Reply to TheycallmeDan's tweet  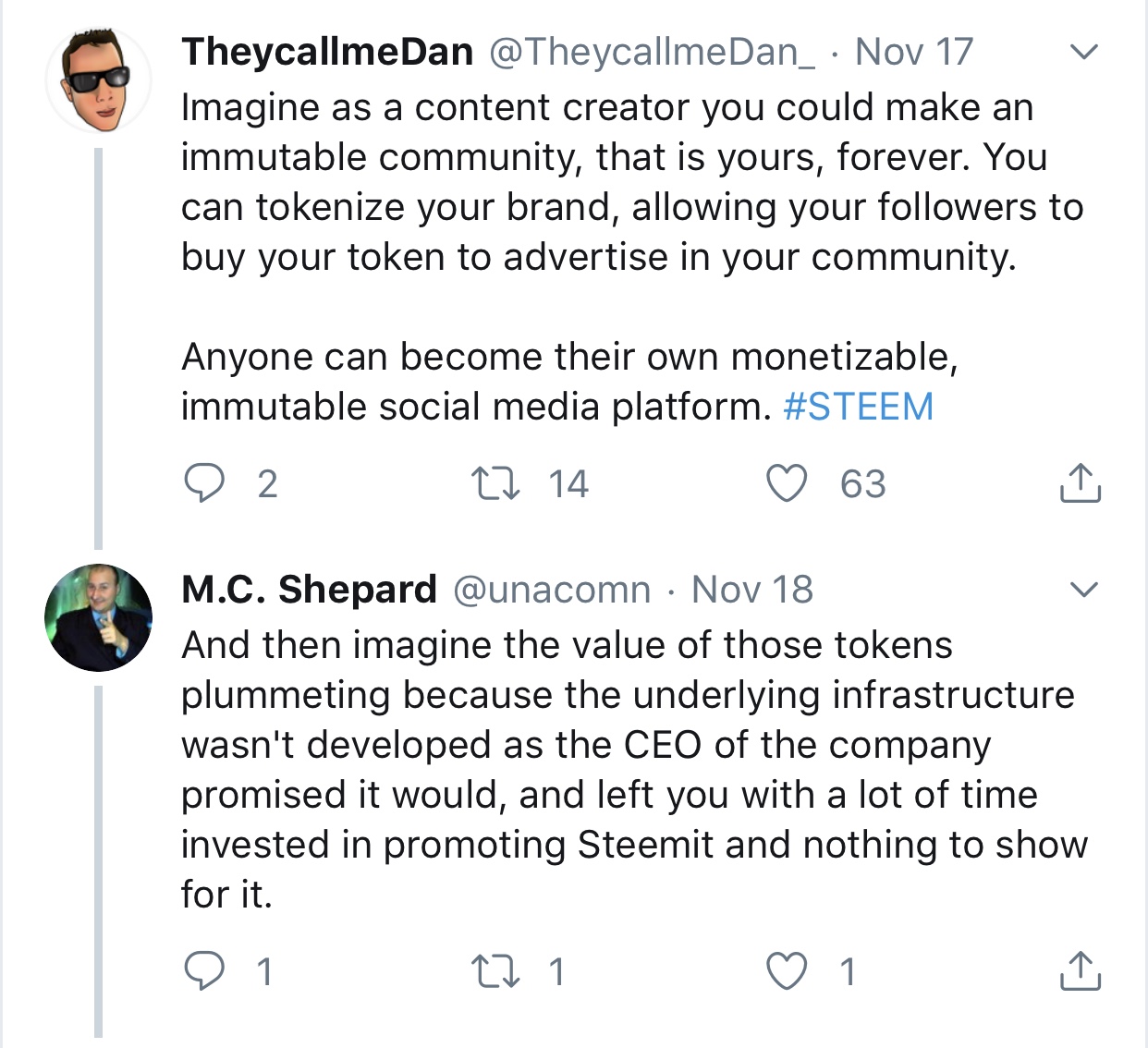pos(204,483)
